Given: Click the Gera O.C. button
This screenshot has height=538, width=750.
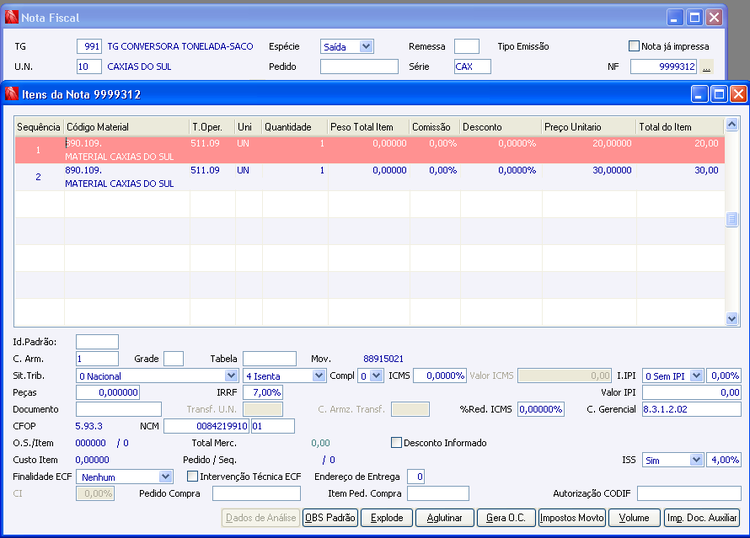Looking at the screenshot, I should (x=506, y=518).
